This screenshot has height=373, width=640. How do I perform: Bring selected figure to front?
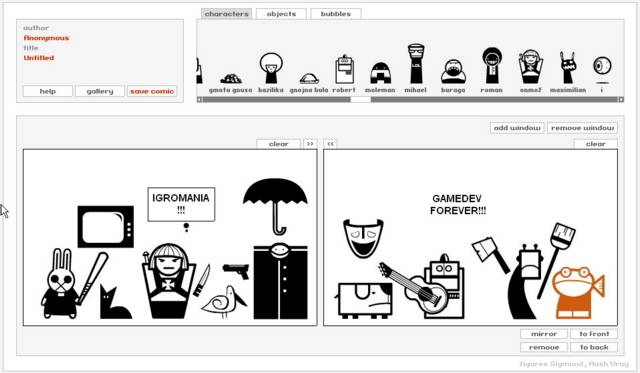[x=594, y=334]
